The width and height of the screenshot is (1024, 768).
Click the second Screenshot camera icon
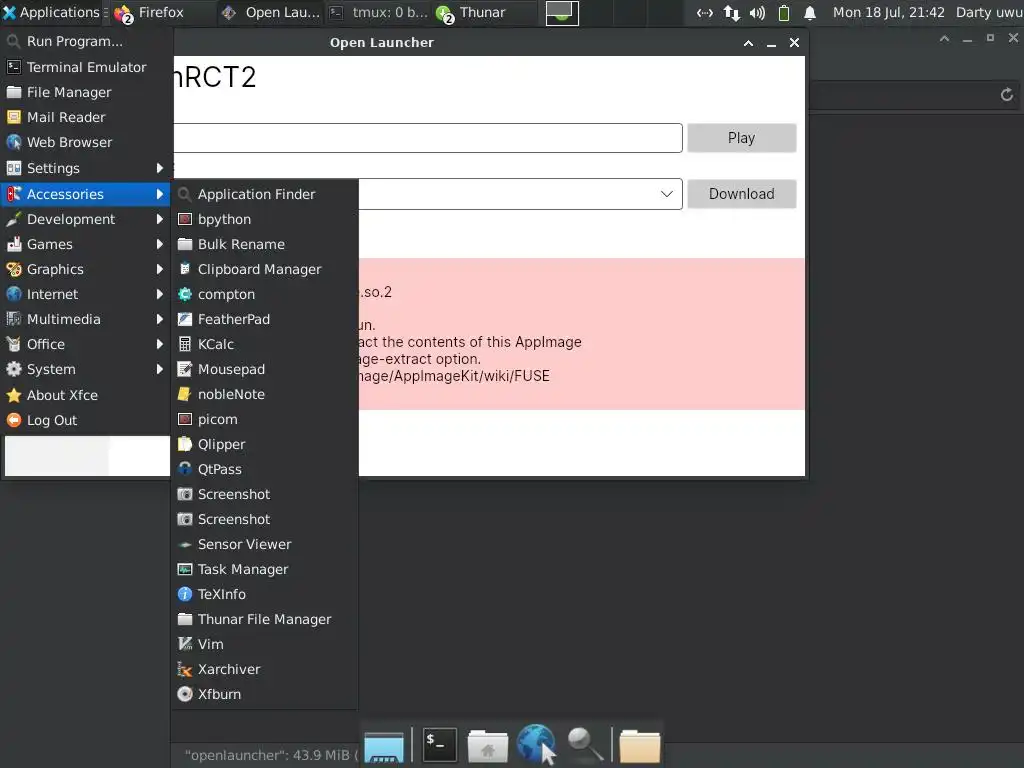click(185, 519)
